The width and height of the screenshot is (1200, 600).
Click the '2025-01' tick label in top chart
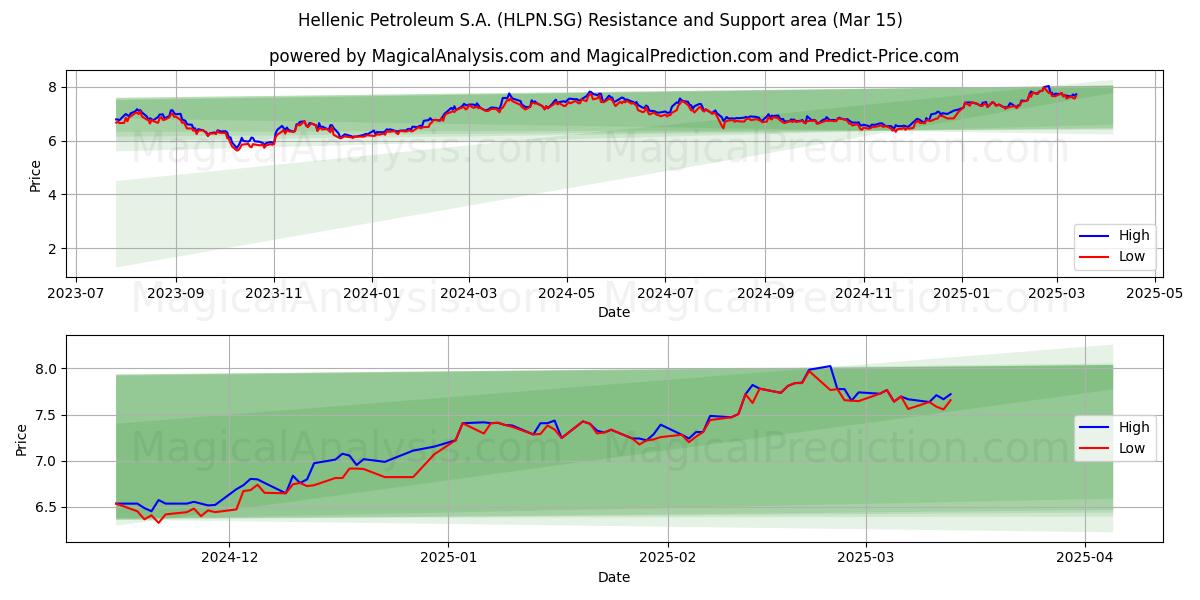962,294
